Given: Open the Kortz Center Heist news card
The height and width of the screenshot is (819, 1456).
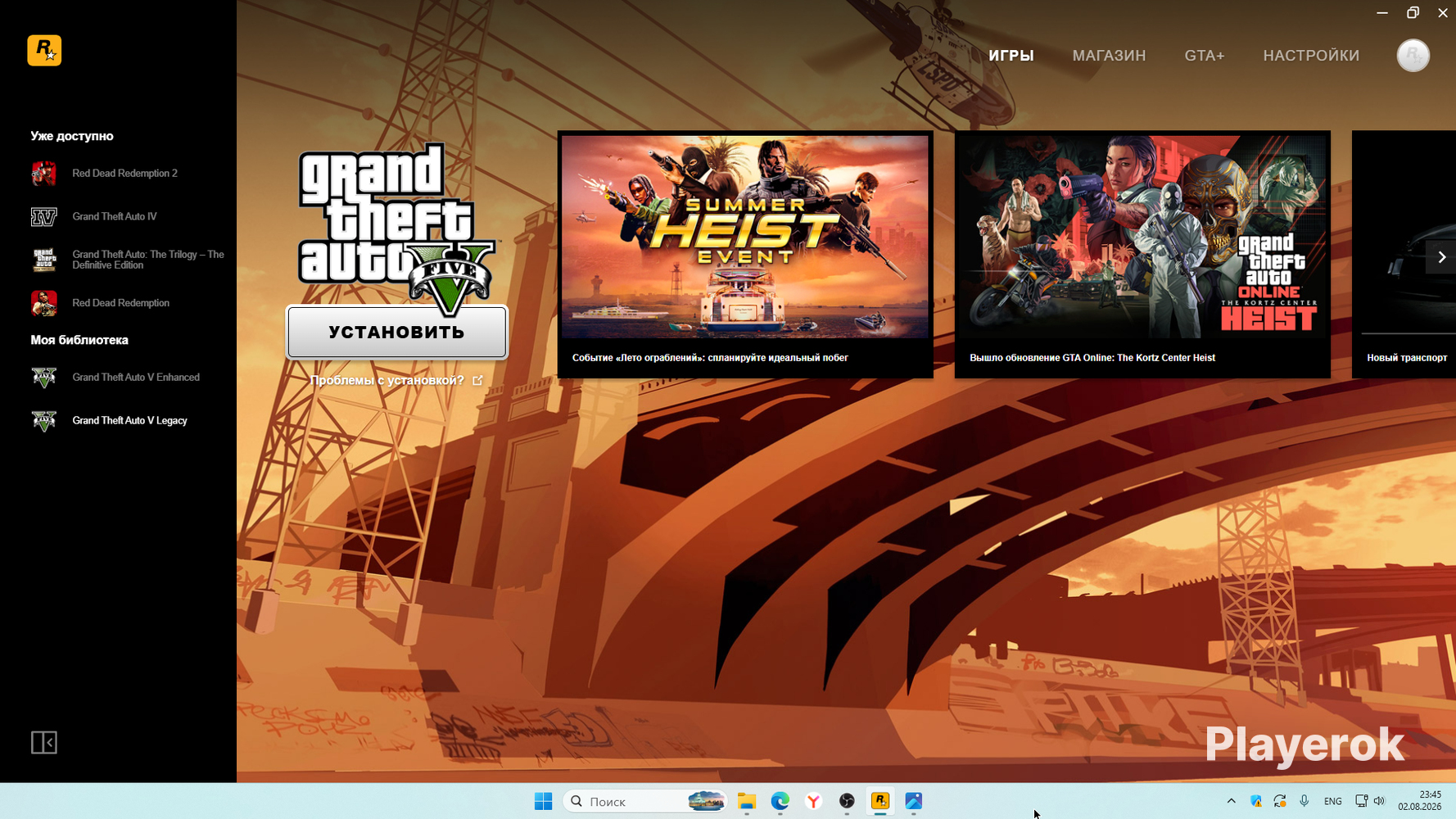Looking at the screenshot, I should tap(1142, 255).
